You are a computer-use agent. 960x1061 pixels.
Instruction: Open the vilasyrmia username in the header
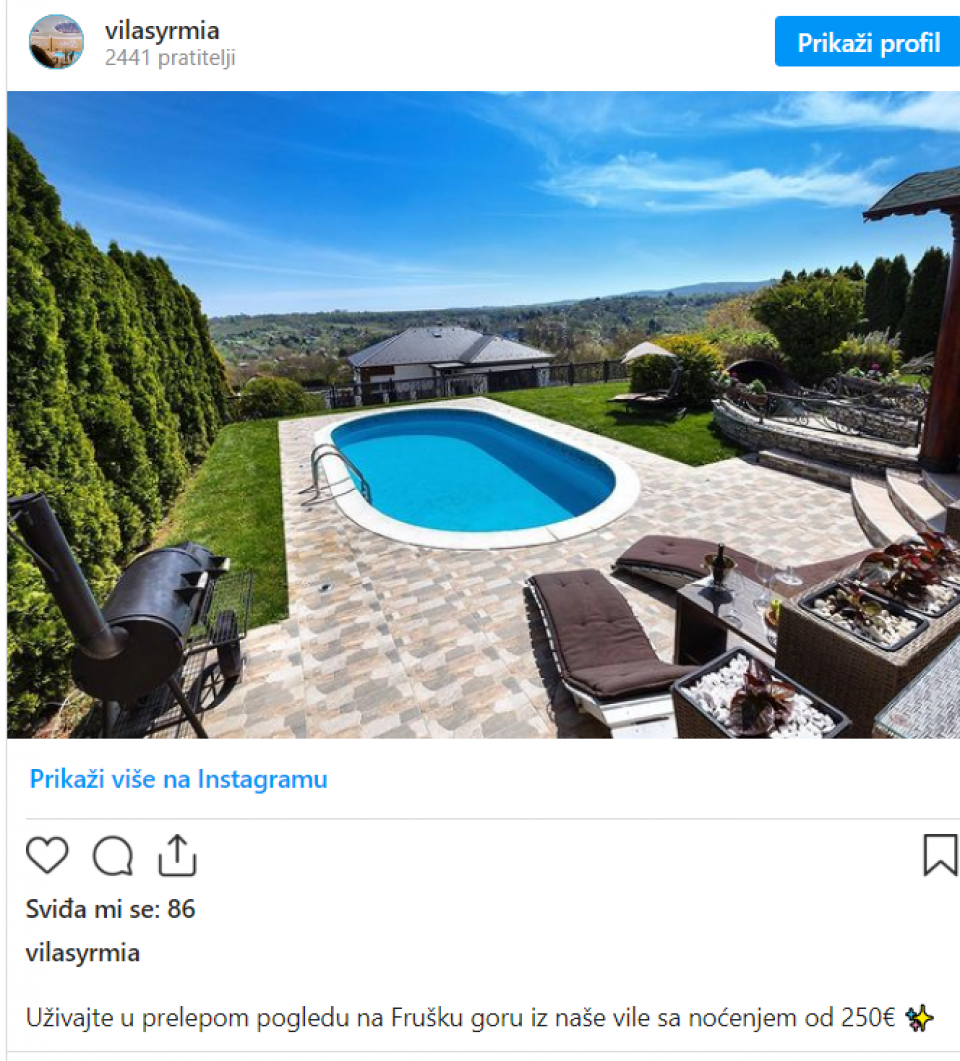pyautogui.click(x=162, y=30)
